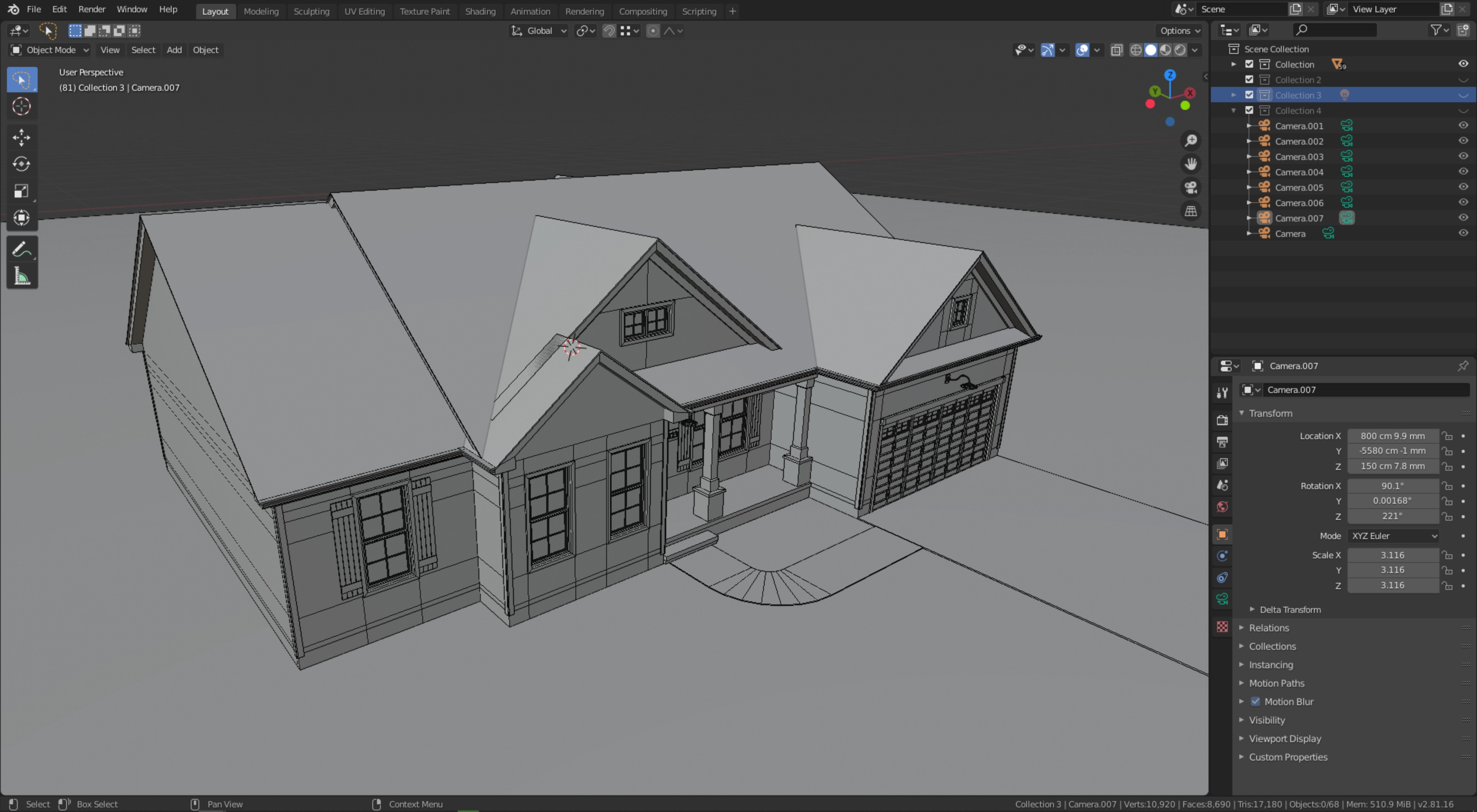Screen dimensions: 1477x812
Task: Open the viewport Select menu
Action: (143, 50)
